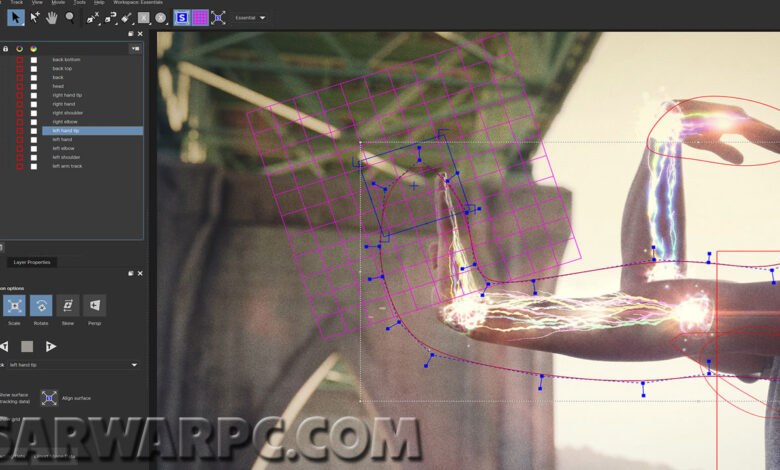Stop tracking with the square button
Image resolution: width=780 pixels, height=470 pixels.
tap(27, 346)
